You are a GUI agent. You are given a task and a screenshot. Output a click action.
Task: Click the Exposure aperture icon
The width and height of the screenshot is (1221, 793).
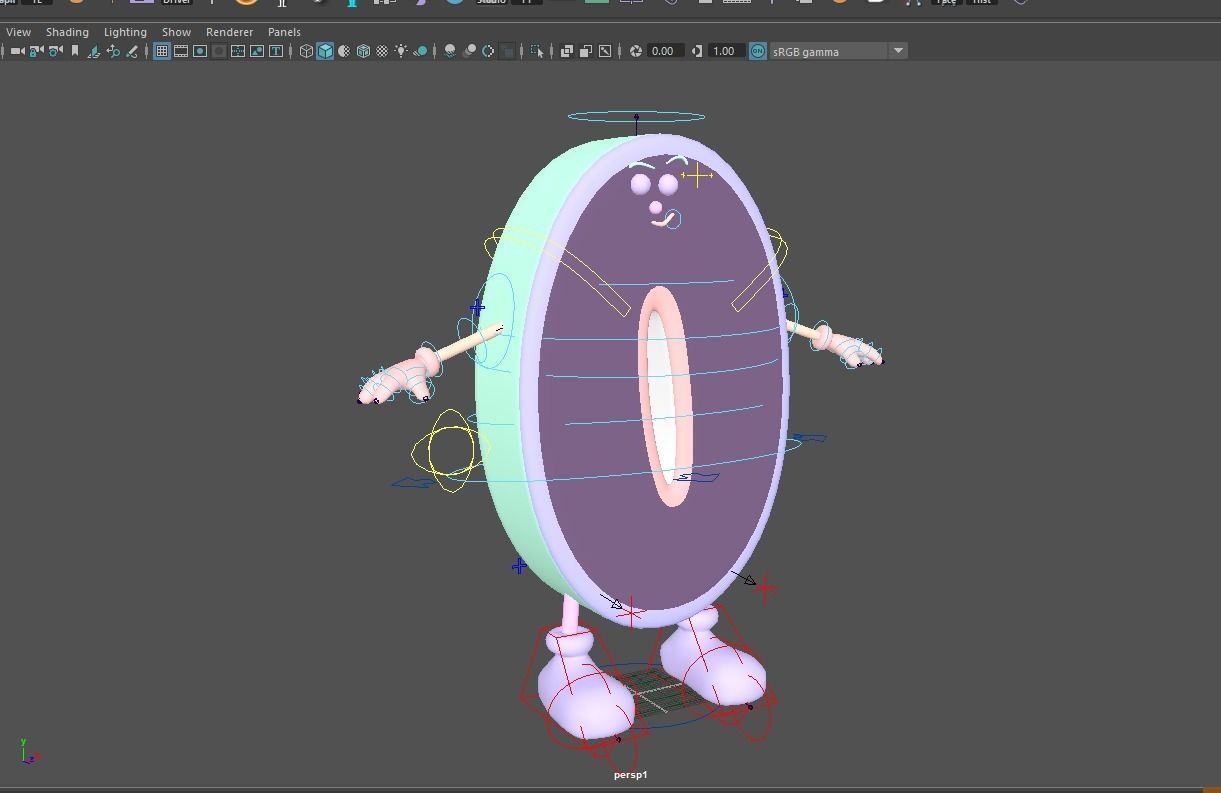(636, 51)
